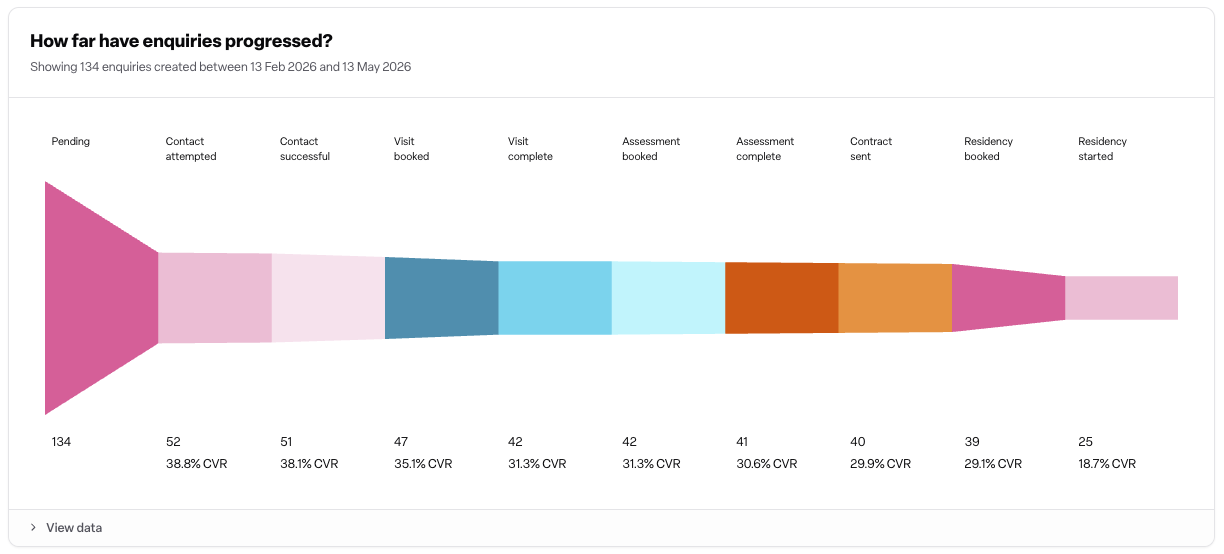The image size is (1224, 554).
Task: Click the light cyan Assessment booked segment
Action: coord(668,298)
